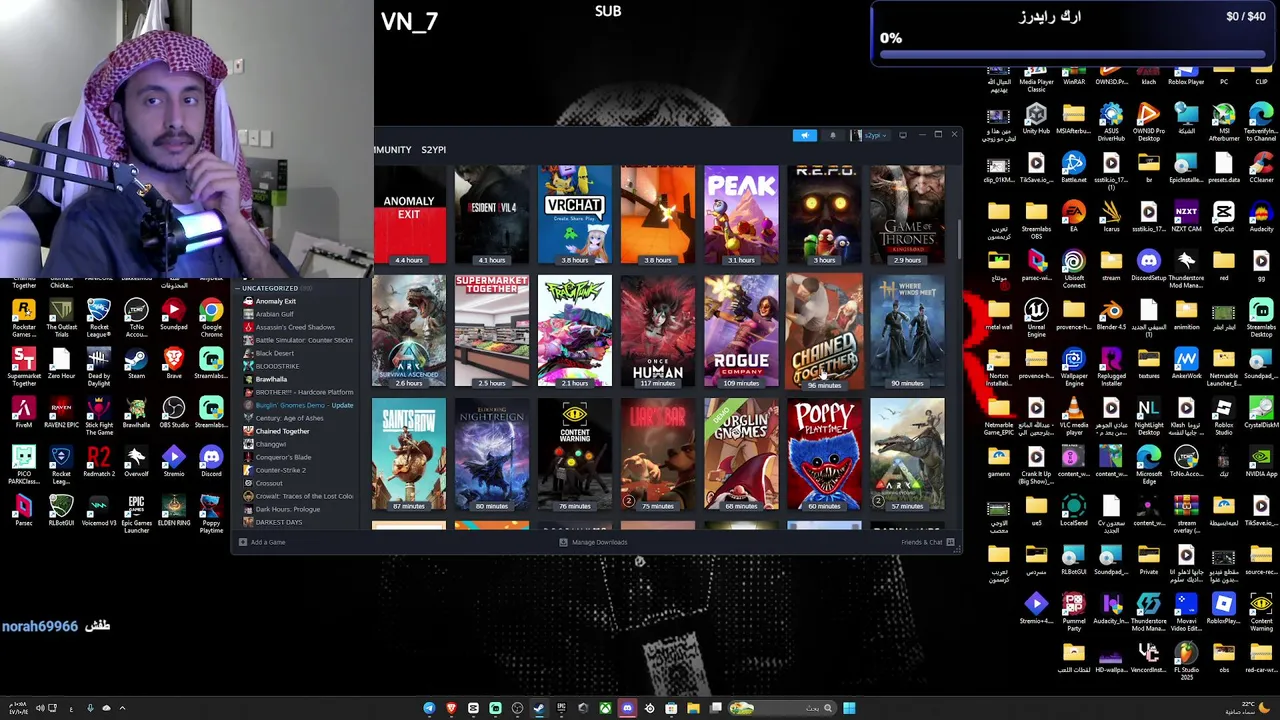Select Counter-Strike 2 in the game list
Screen dimensions: 1280x720
tap(280, 470)
